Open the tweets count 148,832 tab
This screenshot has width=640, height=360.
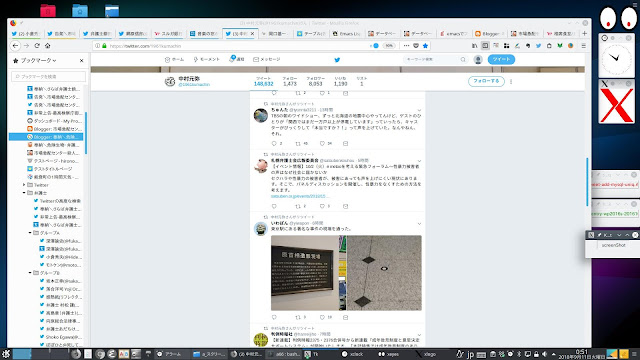click(263, 81)
